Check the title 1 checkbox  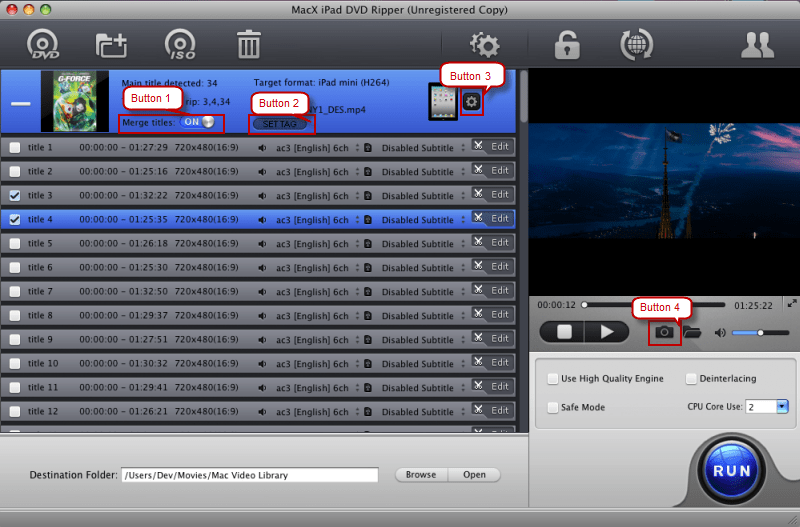point(15,147)
